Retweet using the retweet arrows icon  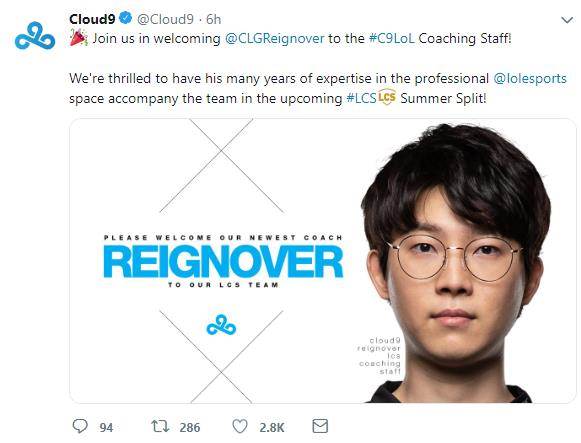pyautogui.click(x=160, y=426)
